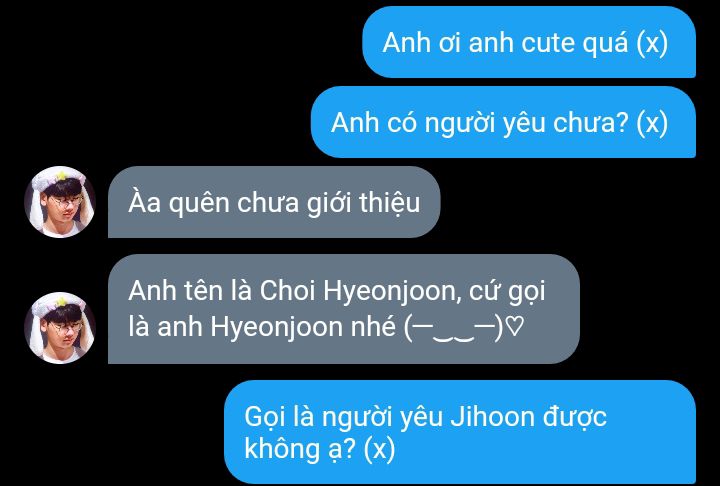Viewport: 720px width, 486px height.
Task: Click the glasses on the upper avatar's face
Action: coord(67,201)
